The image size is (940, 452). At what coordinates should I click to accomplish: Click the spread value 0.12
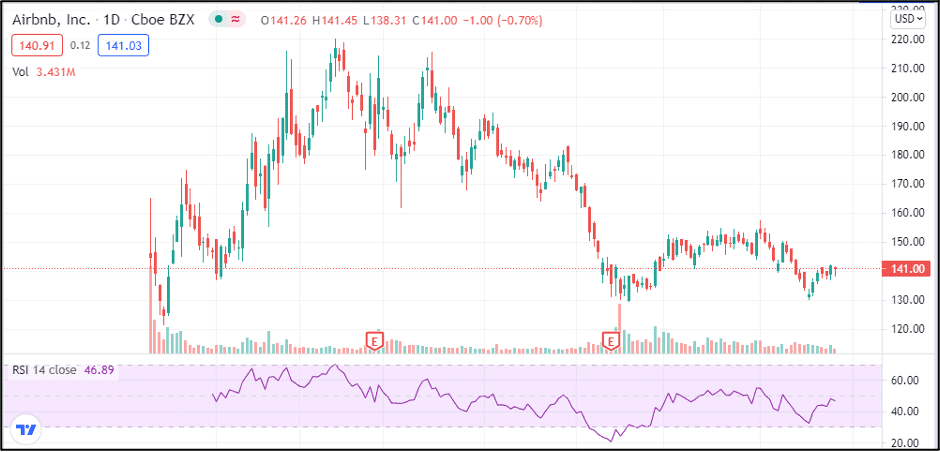pyautogui.click(x=80, y=45)
